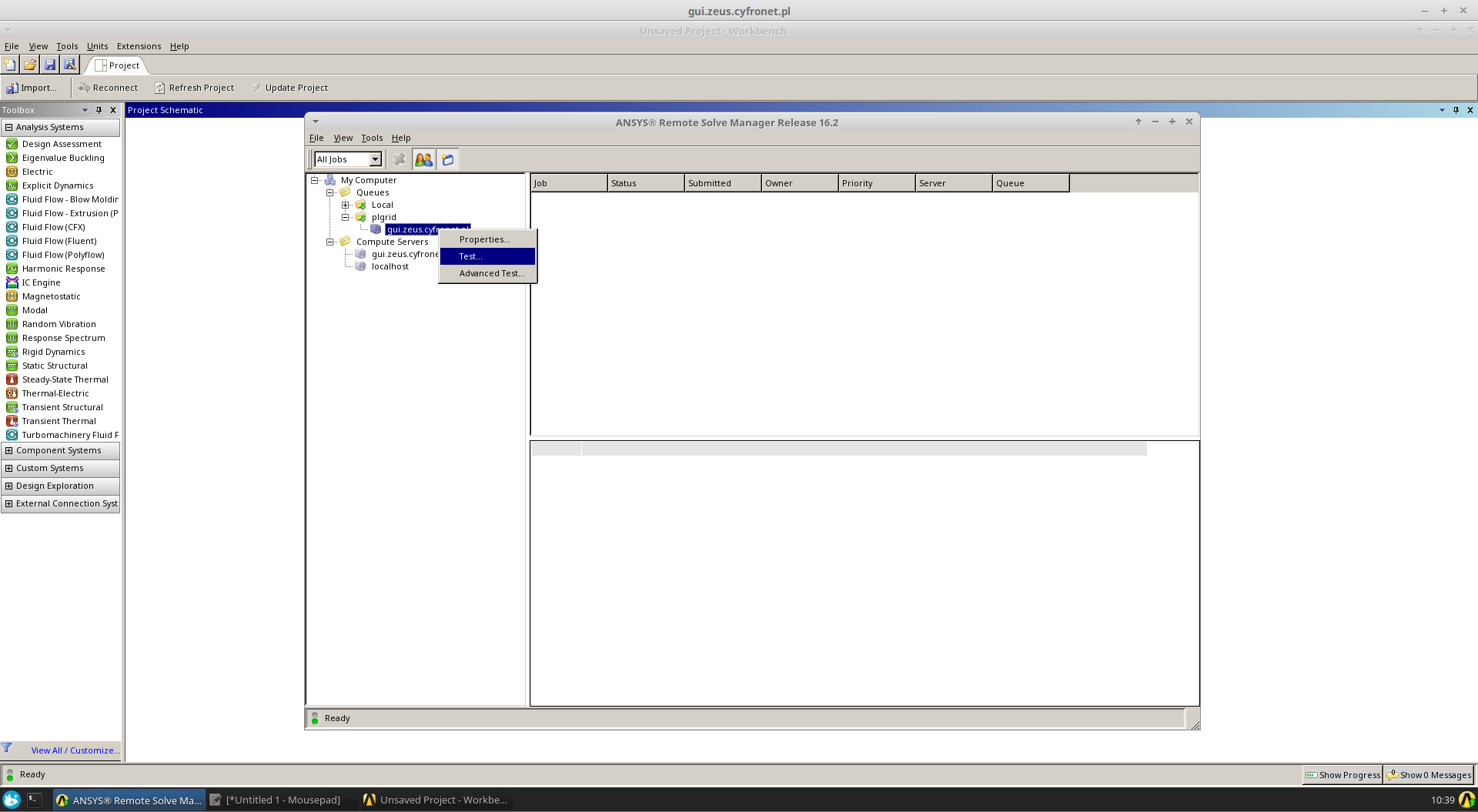Pin the Project Schematic panel

[1456, 110]
